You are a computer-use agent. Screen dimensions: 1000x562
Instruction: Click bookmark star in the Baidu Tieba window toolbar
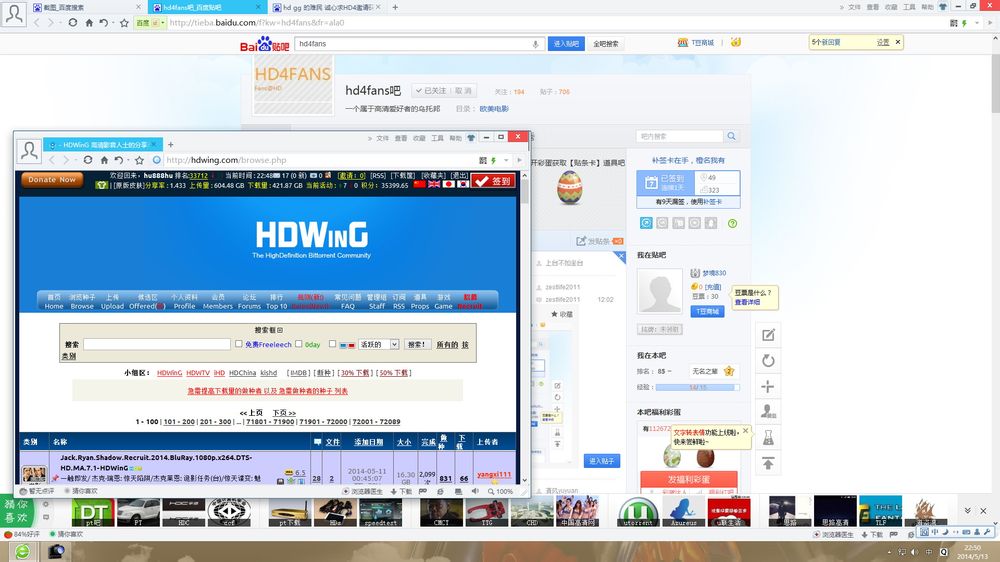[124, 22]
